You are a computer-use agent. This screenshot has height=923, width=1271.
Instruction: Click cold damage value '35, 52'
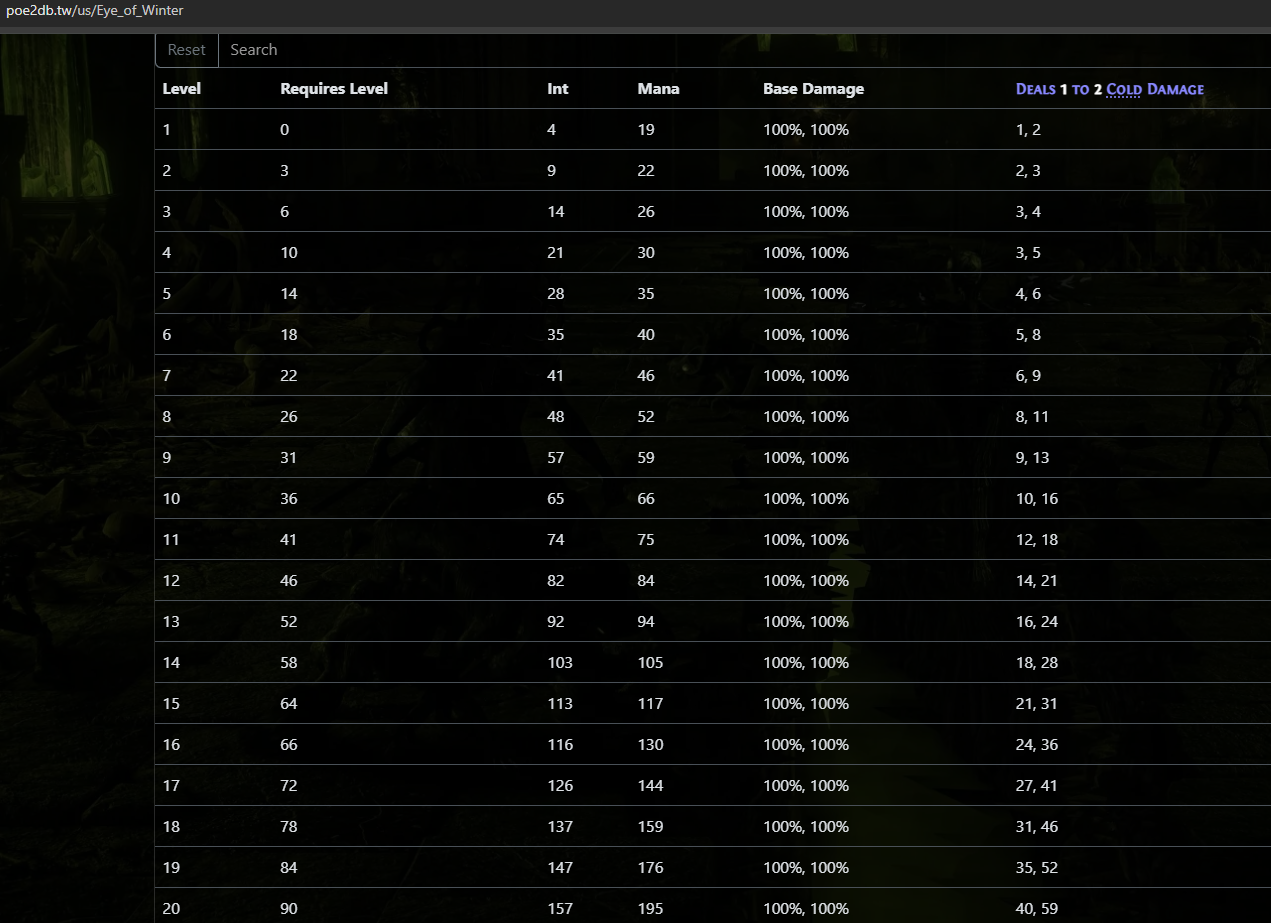click(x=1037, y=868)
